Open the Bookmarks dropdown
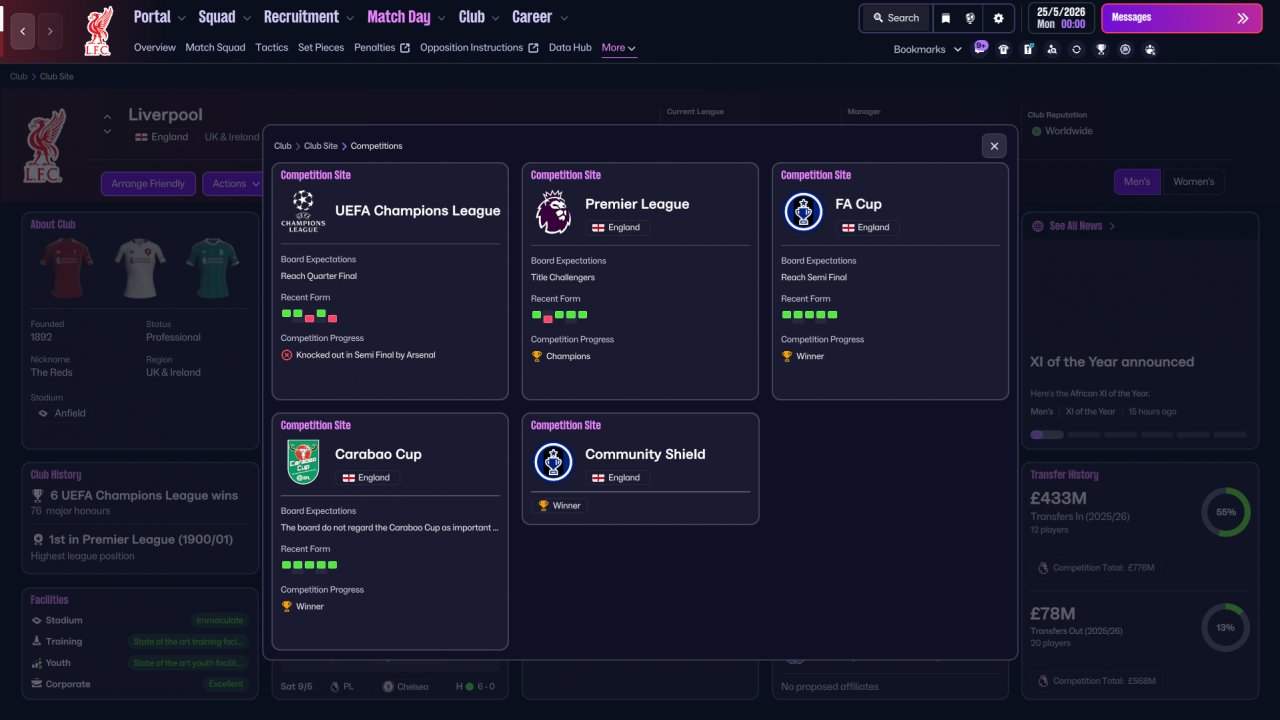Image resolution: width=1280 pixels, height=720 pixels. tap(928, 49)
